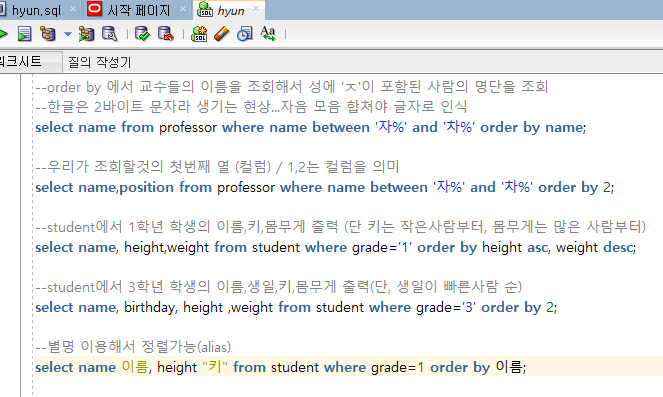This screenshot has height=397, width=663.
Task: Run the current SQL statement
Action: 3,34
